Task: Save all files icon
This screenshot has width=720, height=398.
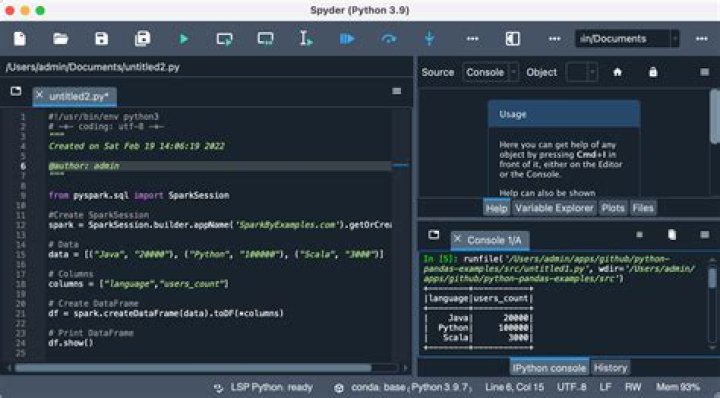Action: [x=142, y=39]
